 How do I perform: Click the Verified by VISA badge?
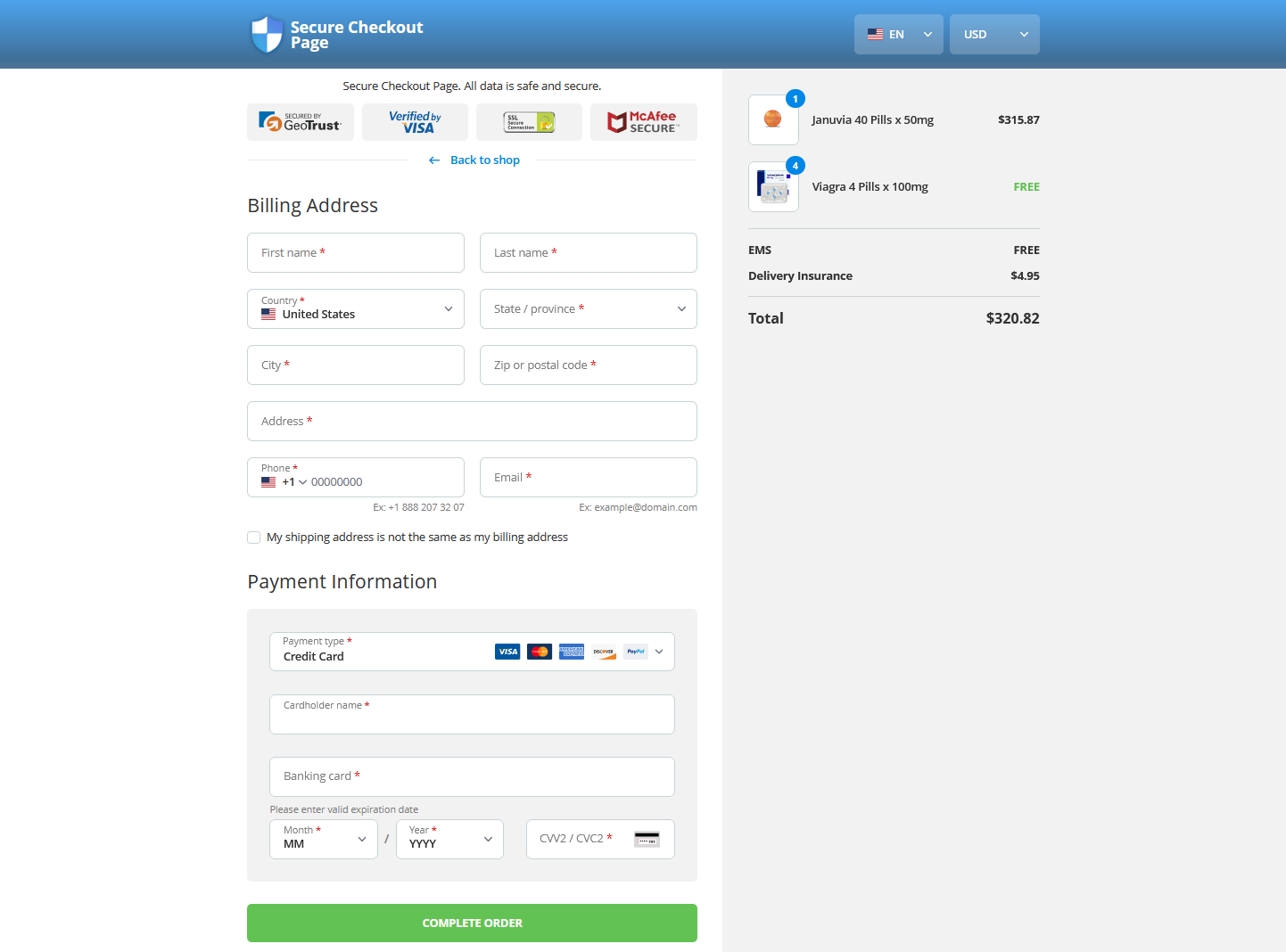pyautogui.click(x=415, y=122)
